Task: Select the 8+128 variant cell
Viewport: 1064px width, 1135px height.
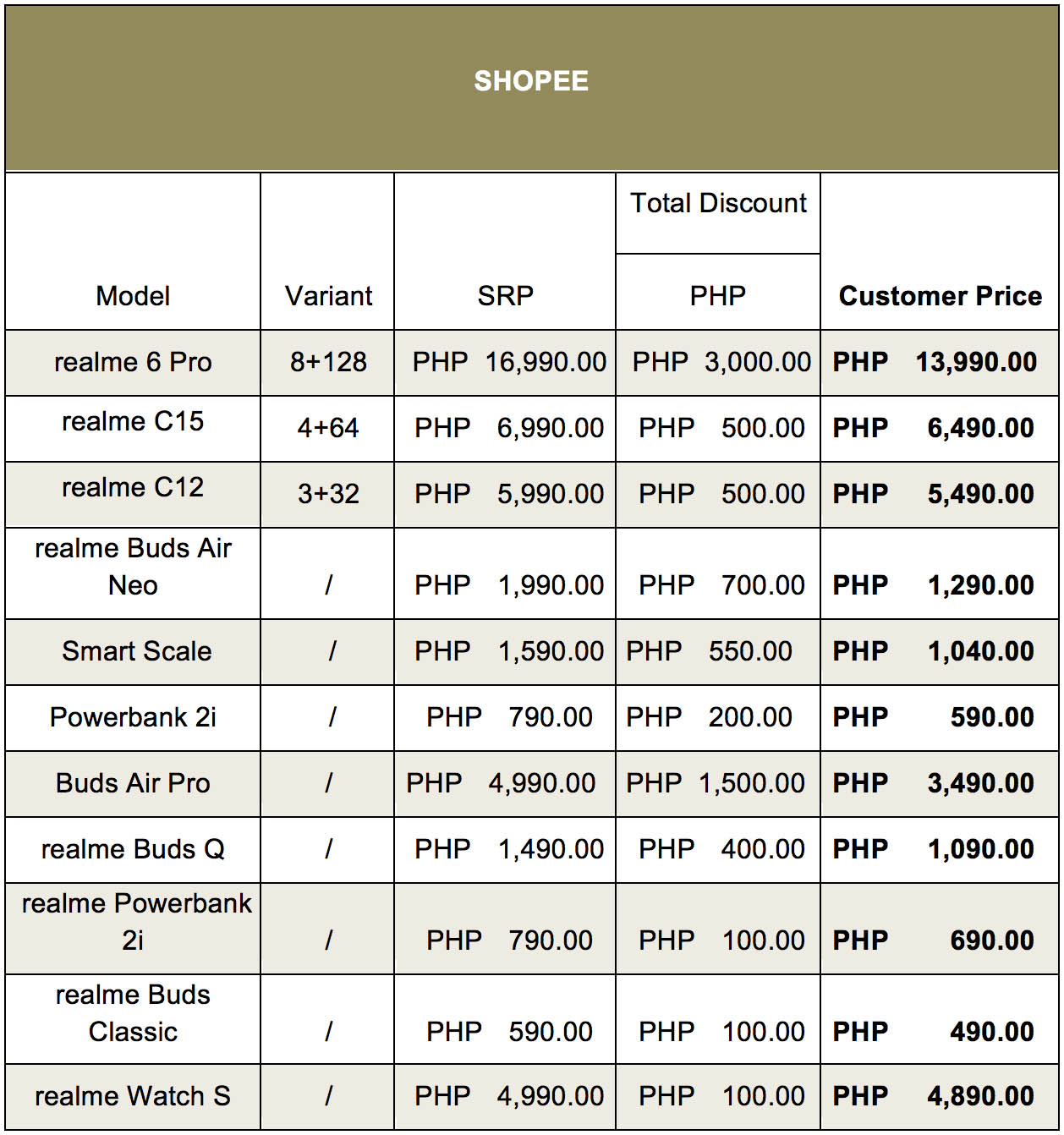Action: coord(327,363)
